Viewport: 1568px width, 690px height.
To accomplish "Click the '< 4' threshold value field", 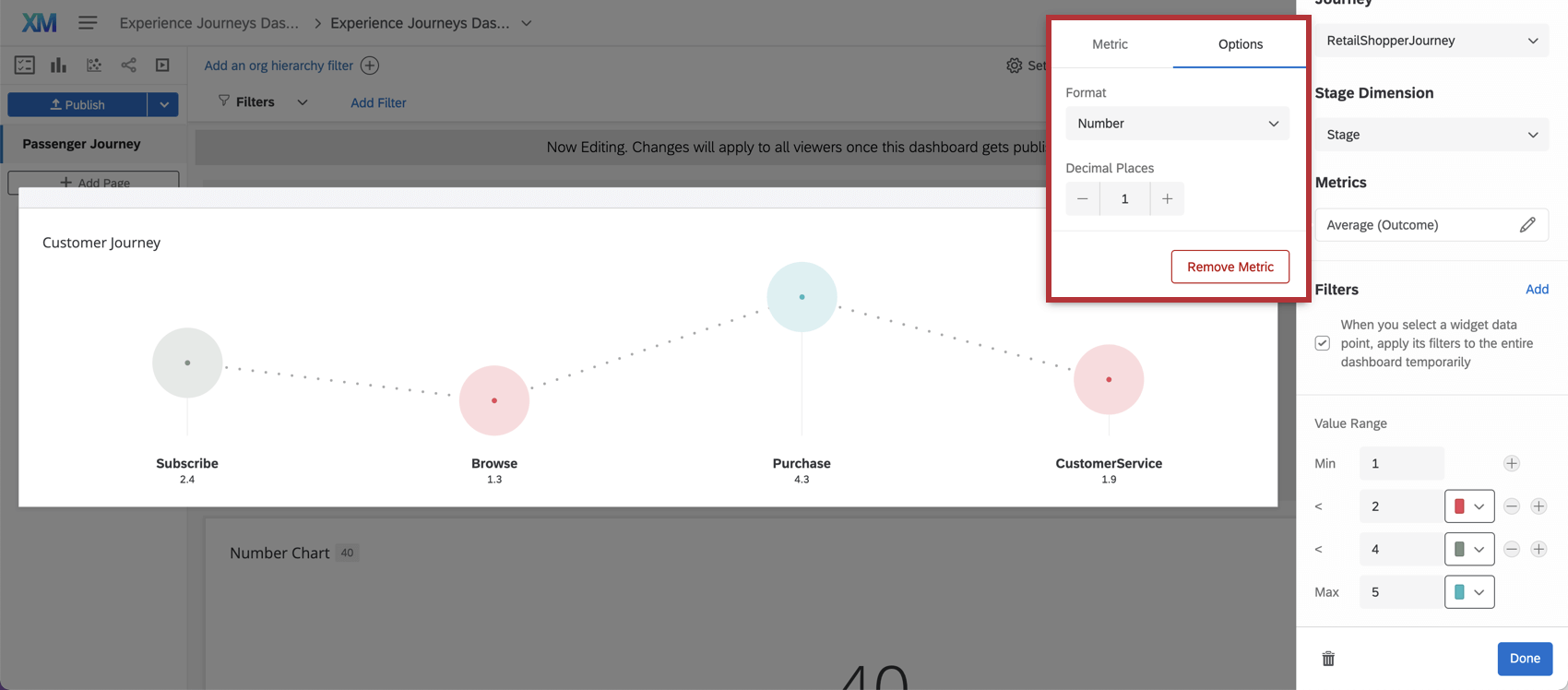I will click(1401, 549).
